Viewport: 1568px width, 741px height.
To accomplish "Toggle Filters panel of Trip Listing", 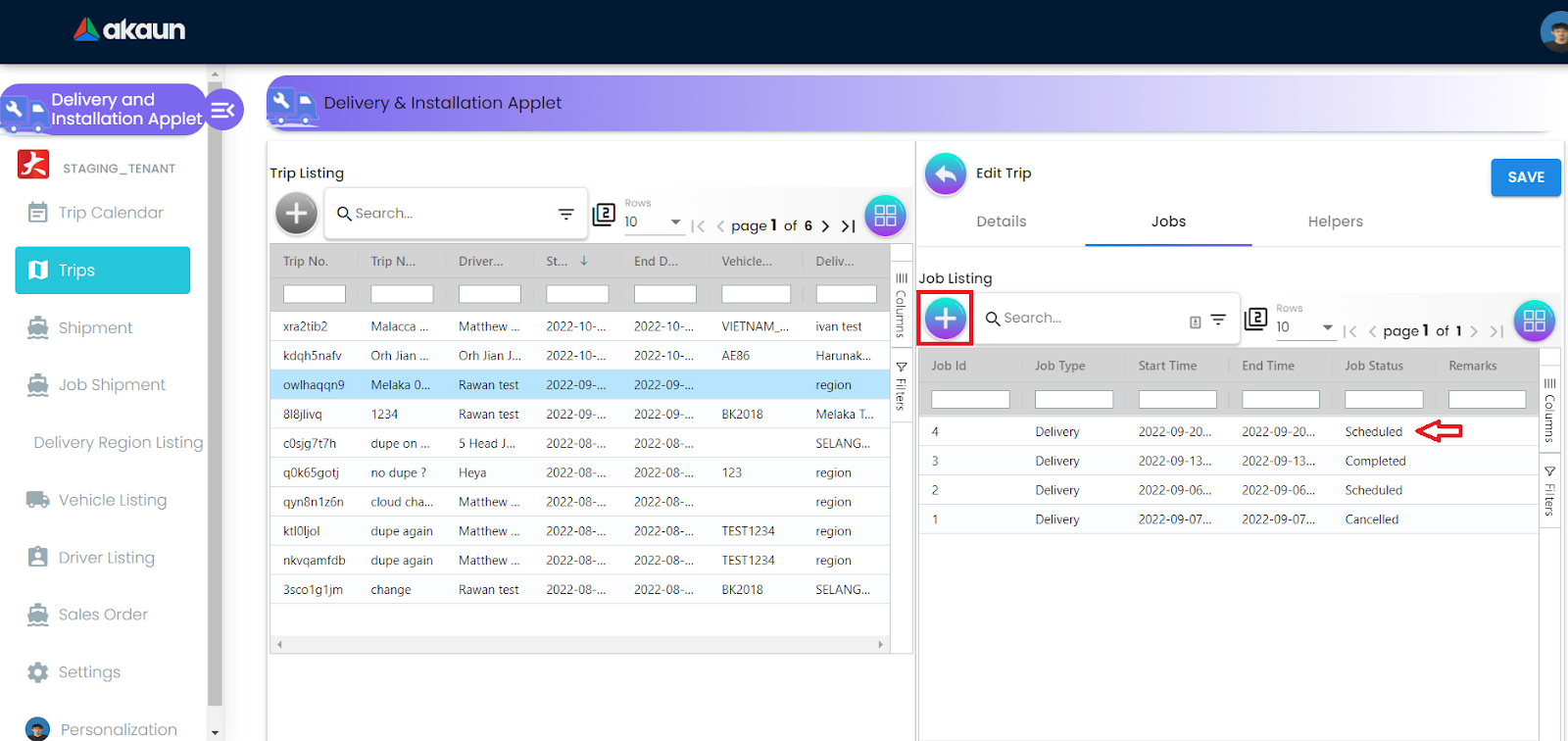I will click(x=901, y=386).
